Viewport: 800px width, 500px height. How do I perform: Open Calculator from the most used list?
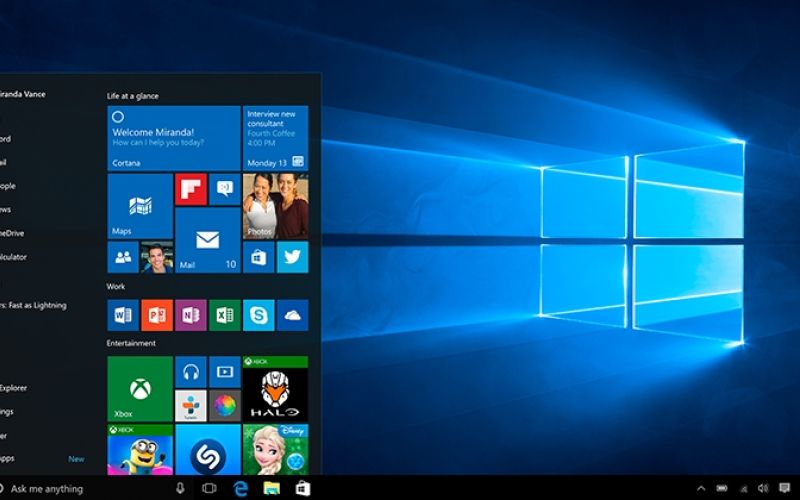point(13,257)
